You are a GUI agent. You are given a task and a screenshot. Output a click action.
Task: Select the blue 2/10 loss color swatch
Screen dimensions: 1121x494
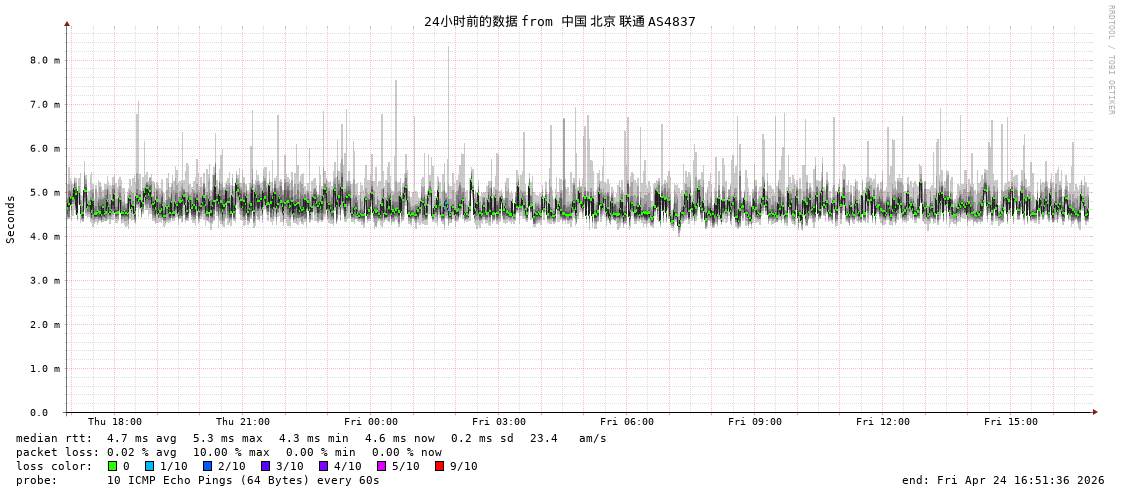click(207, 466)
